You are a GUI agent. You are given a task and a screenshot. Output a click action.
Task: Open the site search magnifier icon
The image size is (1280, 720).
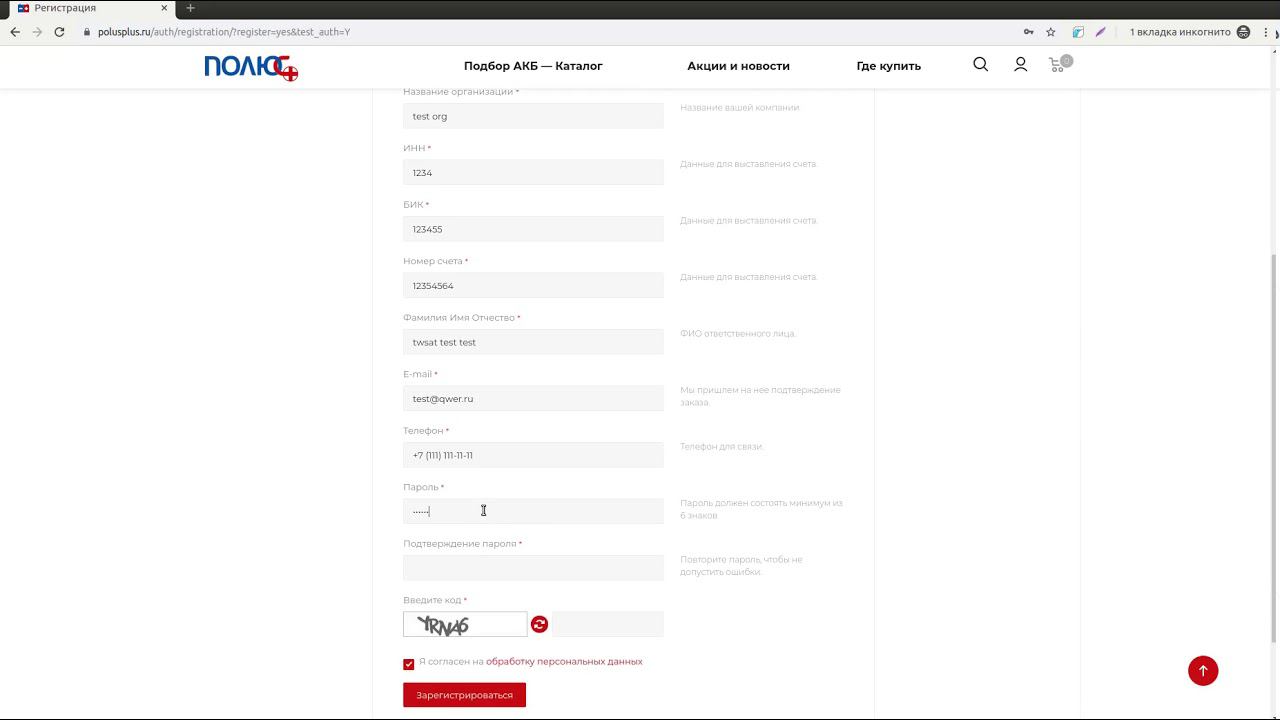click(980, 64)
